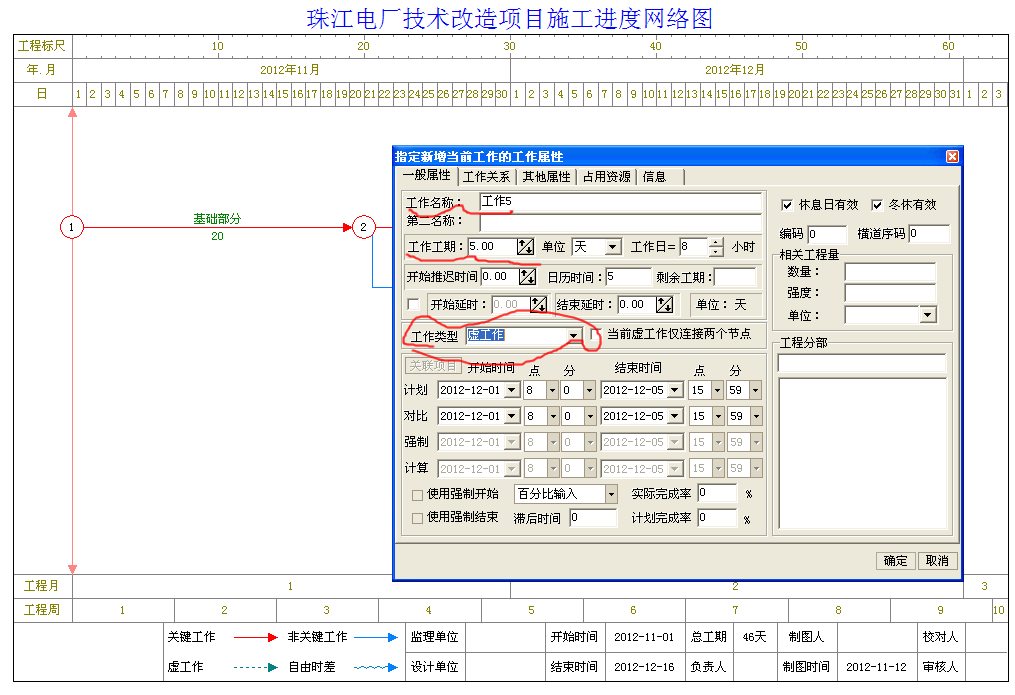Click the 工作日 hours spinner

pos(716,247)
